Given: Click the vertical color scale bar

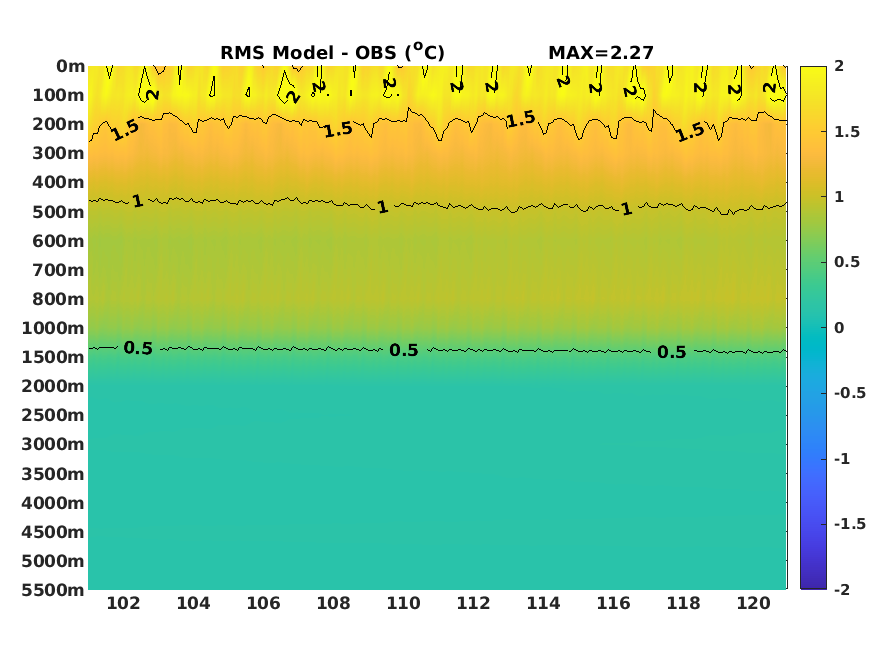Looking at the screenshot, I should [813, 327].
